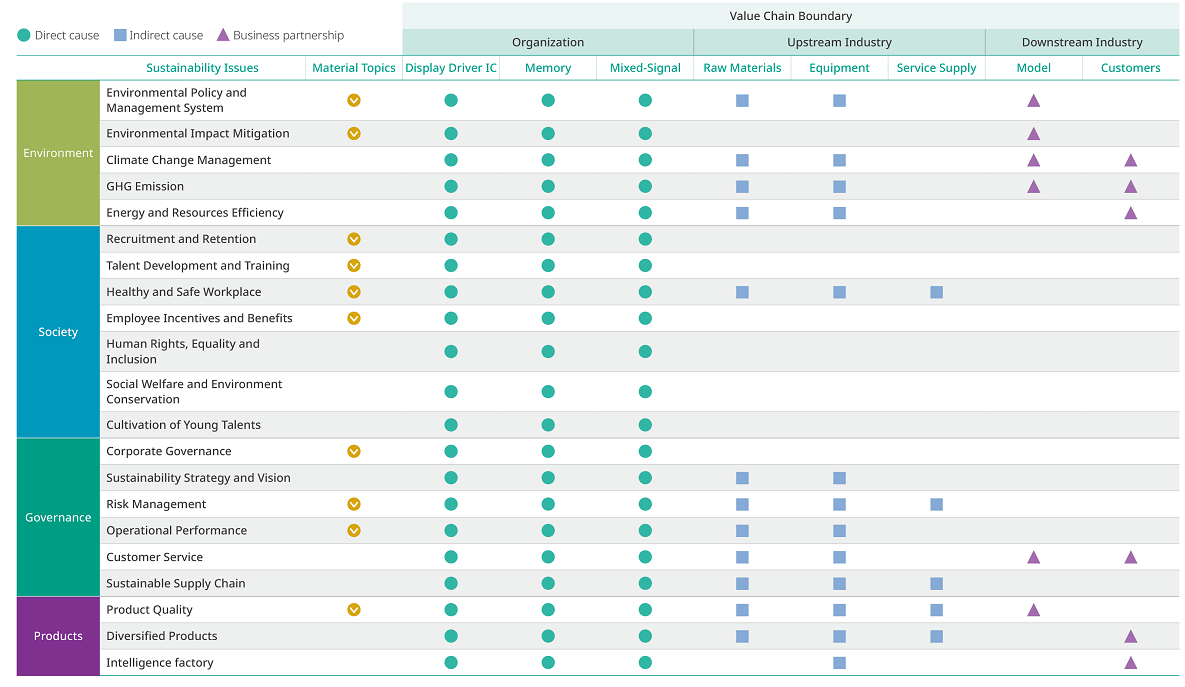Viewport: 1185px width, 687px height.
Task: Select the Customers column header
Action: [x=1131, y=68]
